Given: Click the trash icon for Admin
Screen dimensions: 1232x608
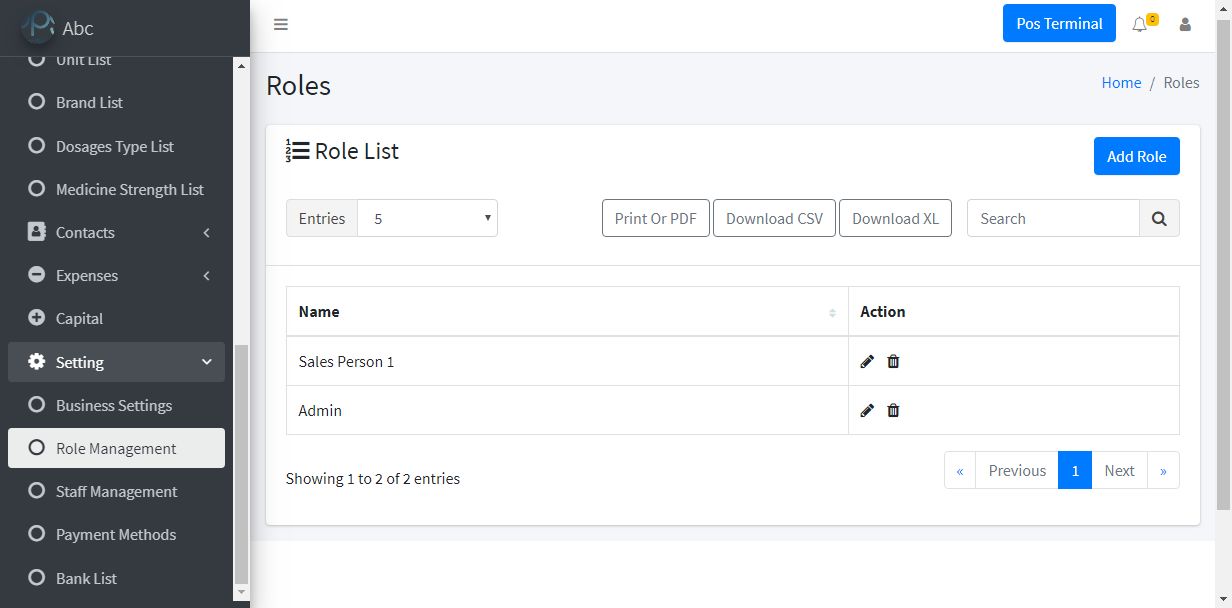Looking at the screenshot, I should pyautogui.click(x=893, y=410).
